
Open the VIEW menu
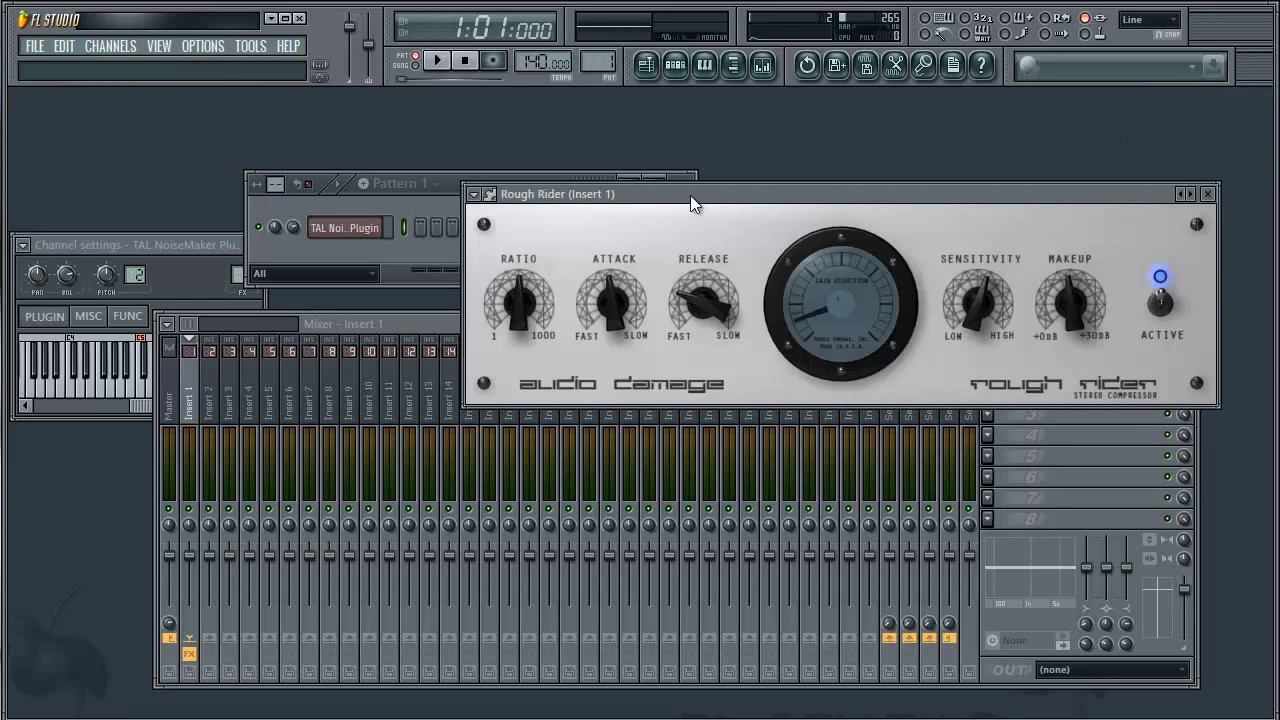159,46
